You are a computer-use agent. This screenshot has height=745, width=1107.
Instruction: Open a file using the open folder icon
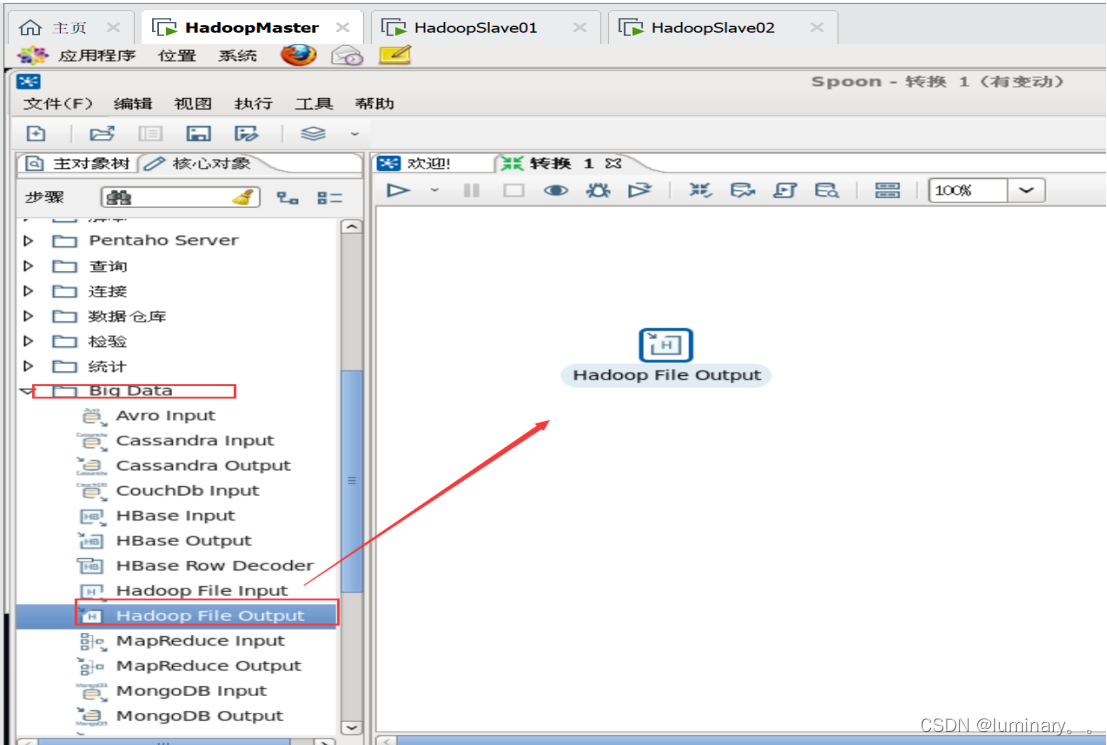[102, 133]
